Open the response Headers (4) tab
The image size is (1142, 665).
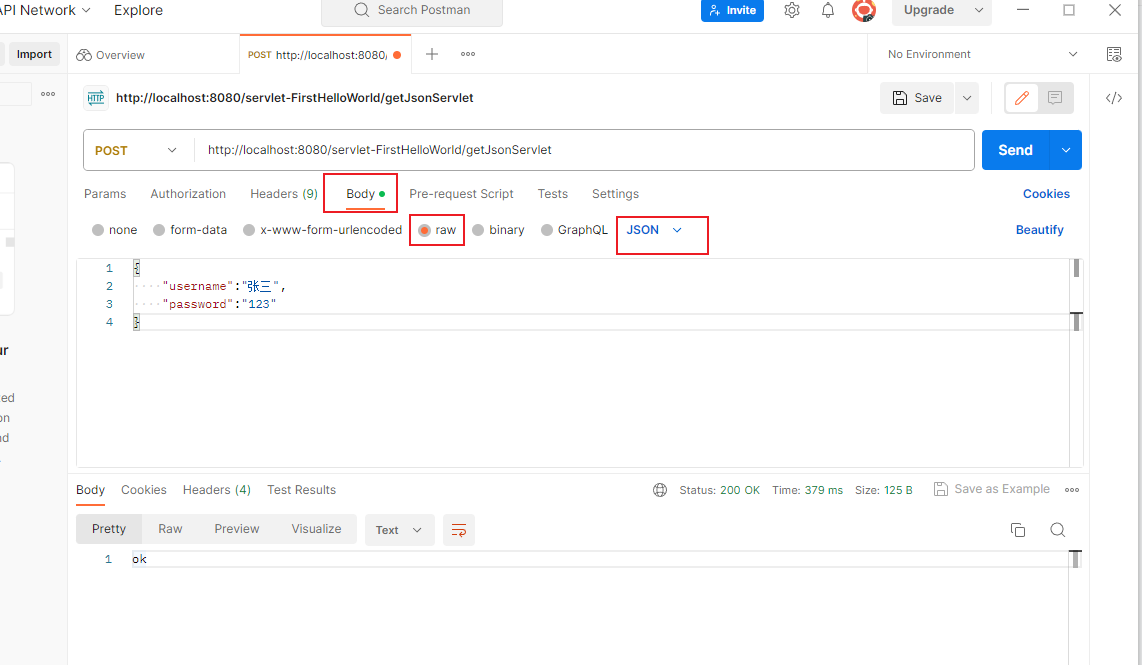[216, 490]
